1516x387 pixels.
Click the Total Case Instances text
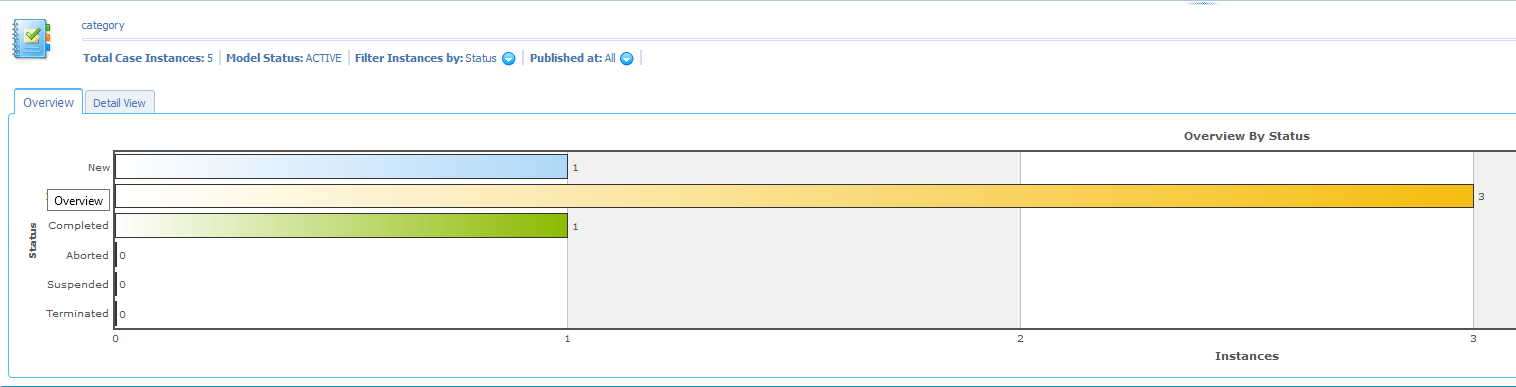coord(148,58)
